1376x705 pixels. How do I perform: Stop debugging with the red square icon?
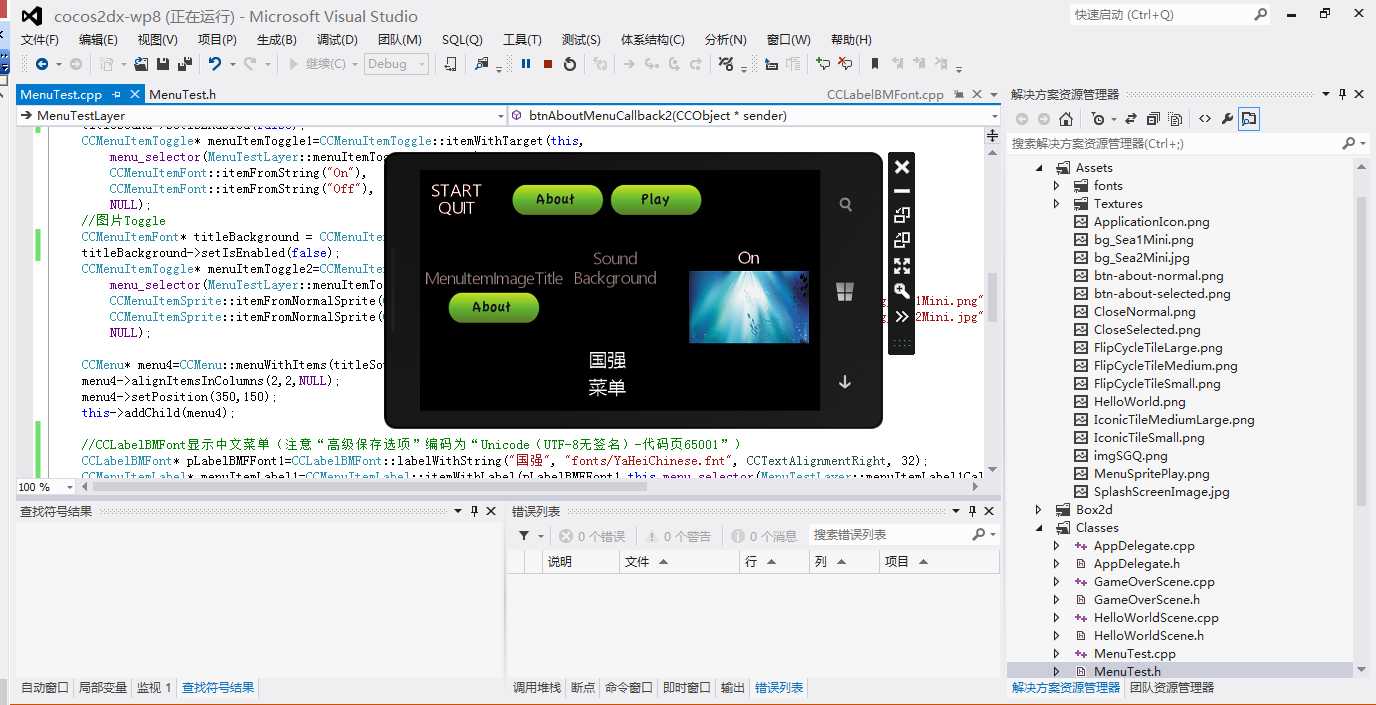coord(548,64)
